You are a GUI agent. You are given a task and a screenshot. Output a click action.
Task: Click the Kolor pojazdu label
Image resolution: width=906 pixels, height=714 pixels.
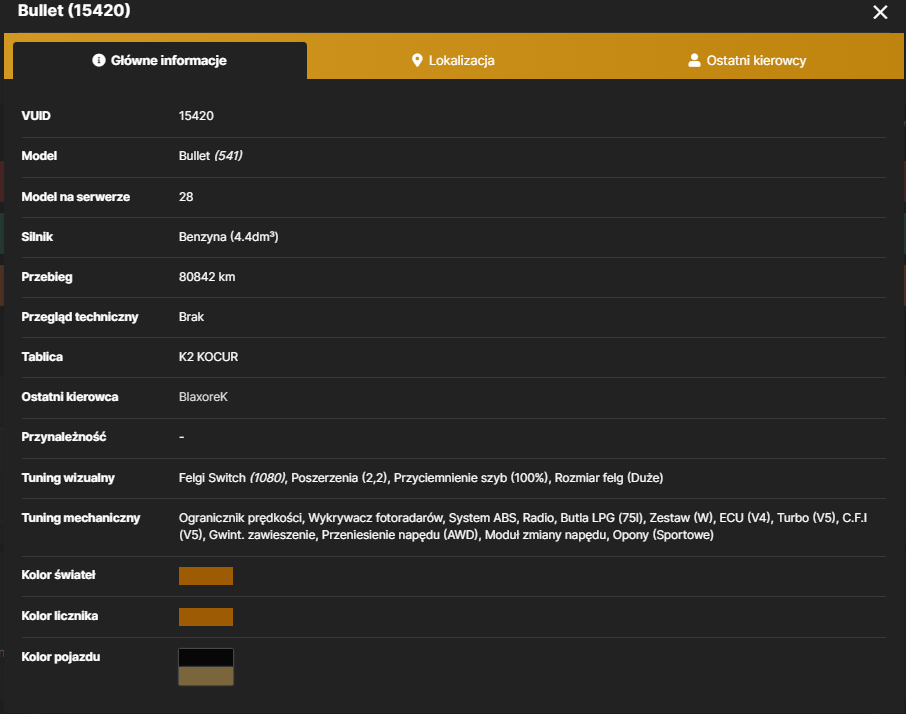click(61, 657)
